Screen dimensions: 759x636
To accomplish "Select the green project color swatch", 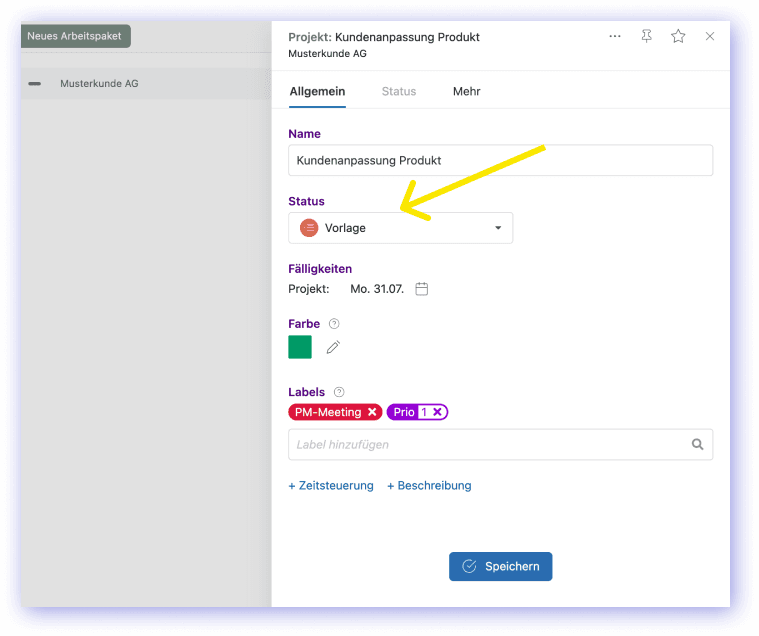I will (x=300, y=347).
